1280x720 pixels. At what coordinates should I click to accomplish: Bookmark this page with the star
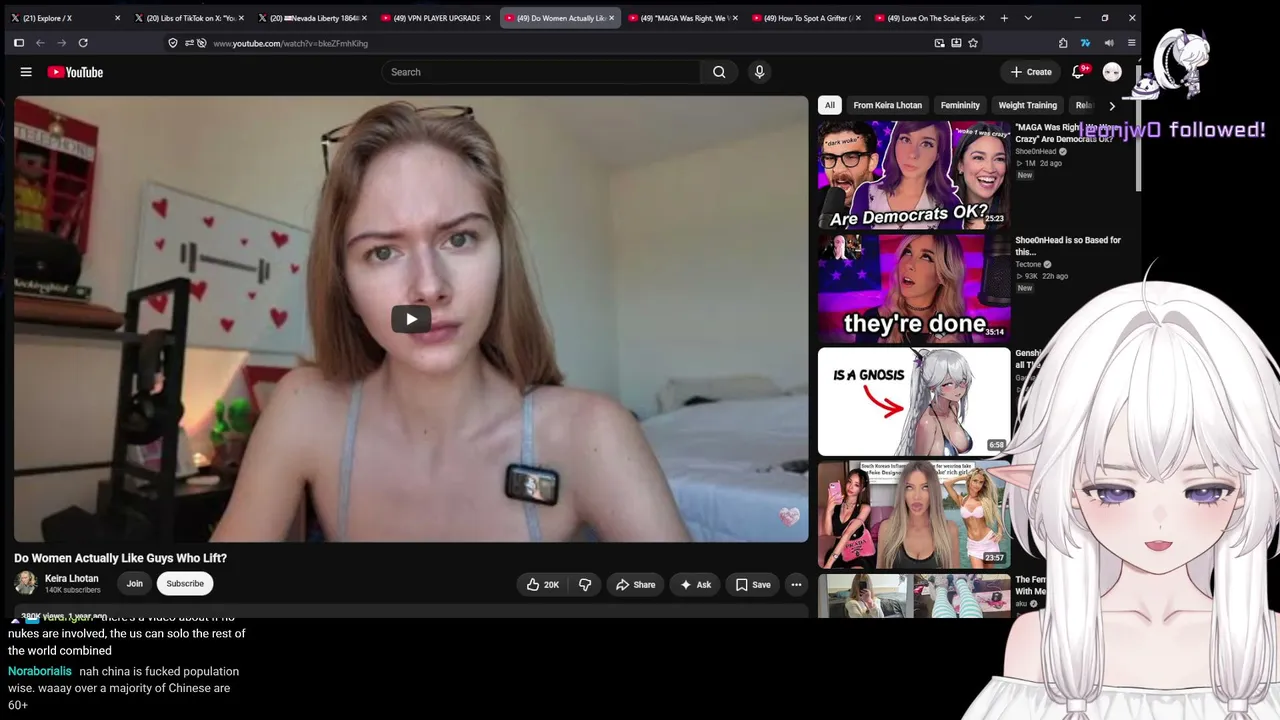coord(973,43)
